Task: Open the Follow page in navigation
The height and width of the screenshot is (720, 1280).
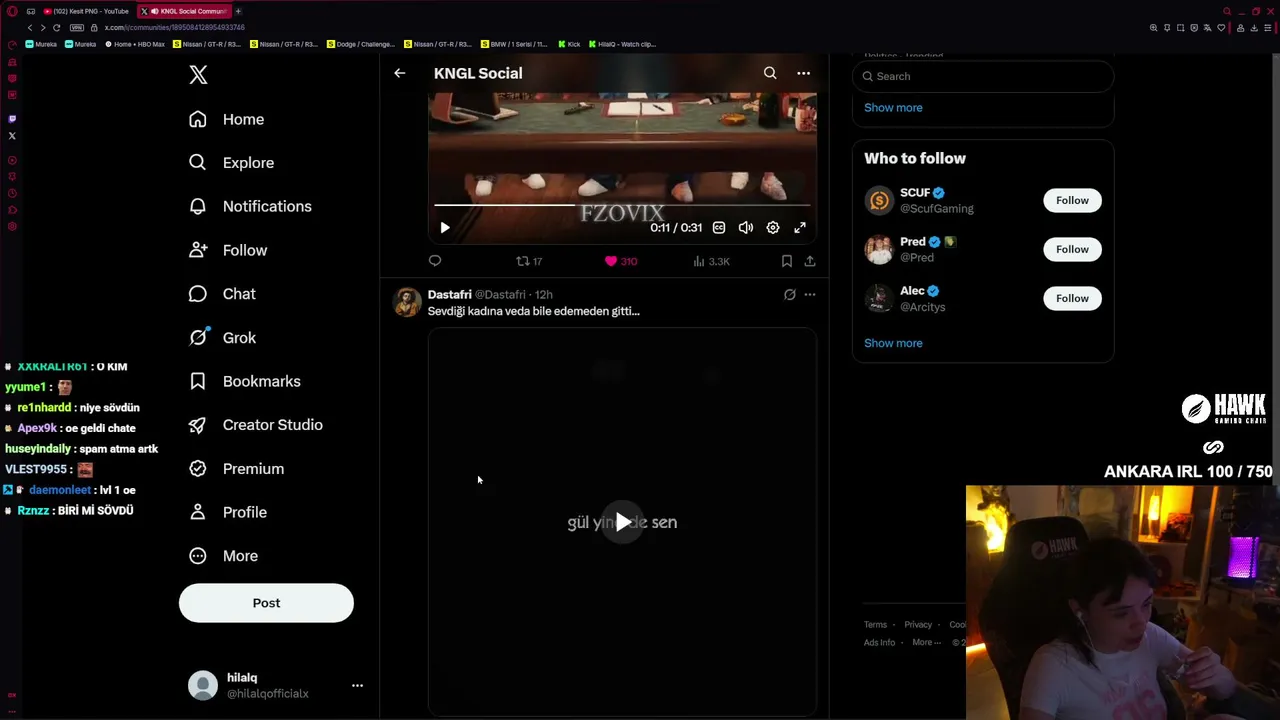Action: 228,250
